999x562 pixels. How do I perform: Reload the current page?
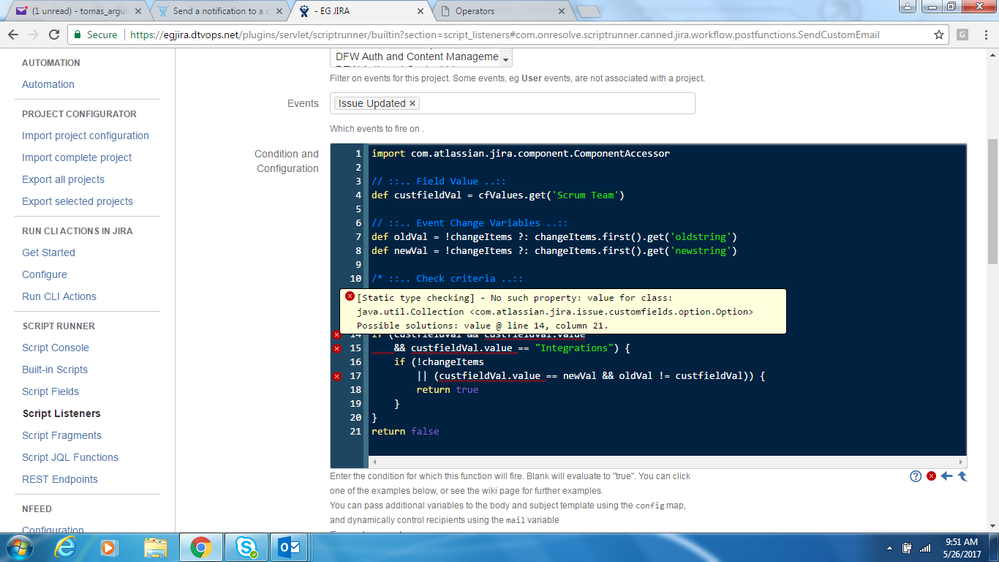pyautogui.click(x=54, y=35)
